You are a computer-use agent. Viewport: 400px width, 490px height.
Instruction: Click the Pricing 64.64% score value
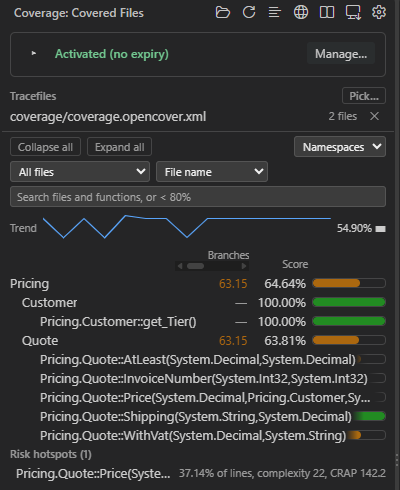click(x=285, y=284)
